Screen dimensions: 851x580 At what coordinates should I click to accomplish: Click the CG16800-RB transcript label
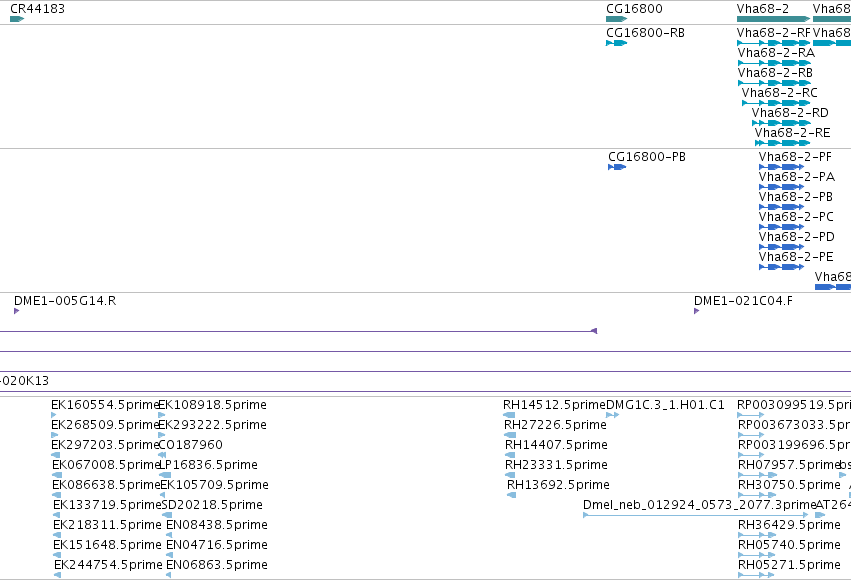point(645,33)
